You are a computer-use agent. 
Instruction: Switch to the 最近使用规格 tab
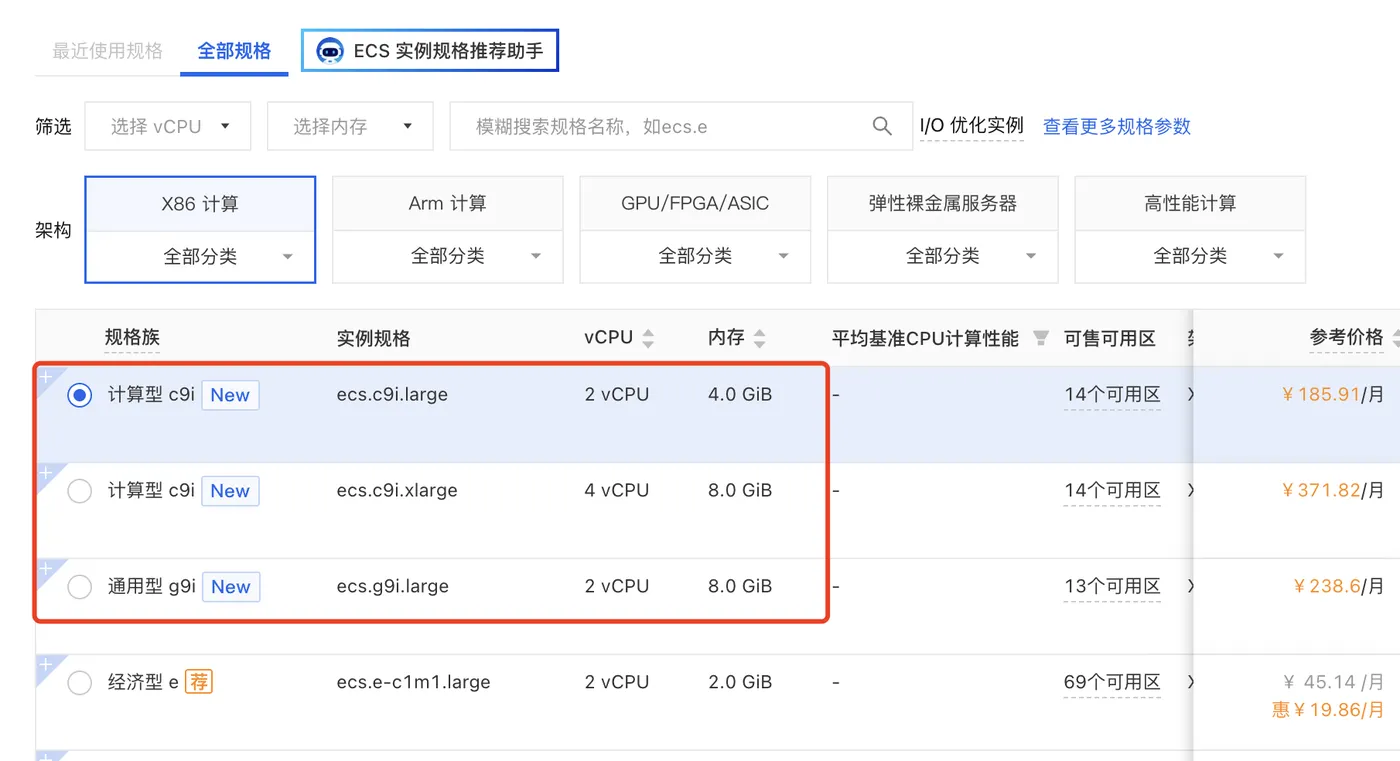(107, 51)
